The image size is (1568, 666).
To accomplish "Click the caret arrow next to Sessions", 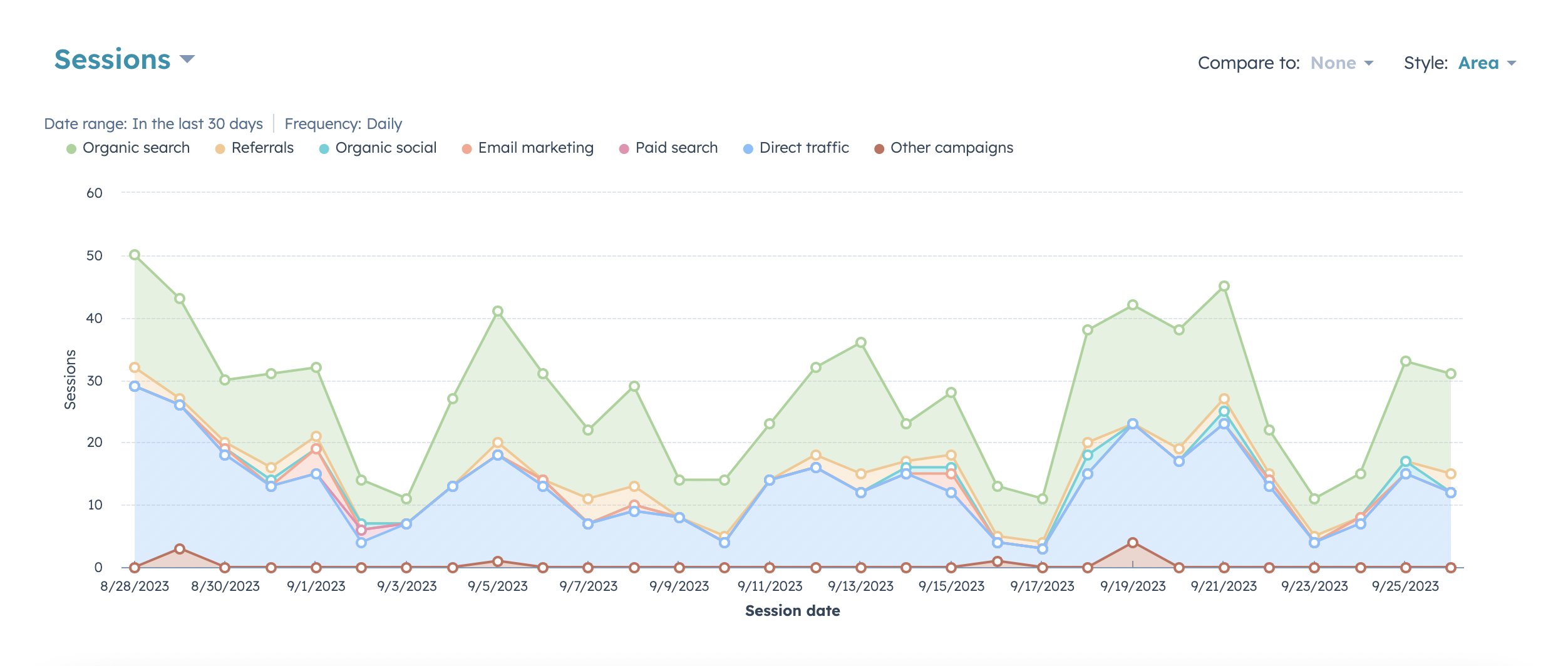I will [187, 60].
